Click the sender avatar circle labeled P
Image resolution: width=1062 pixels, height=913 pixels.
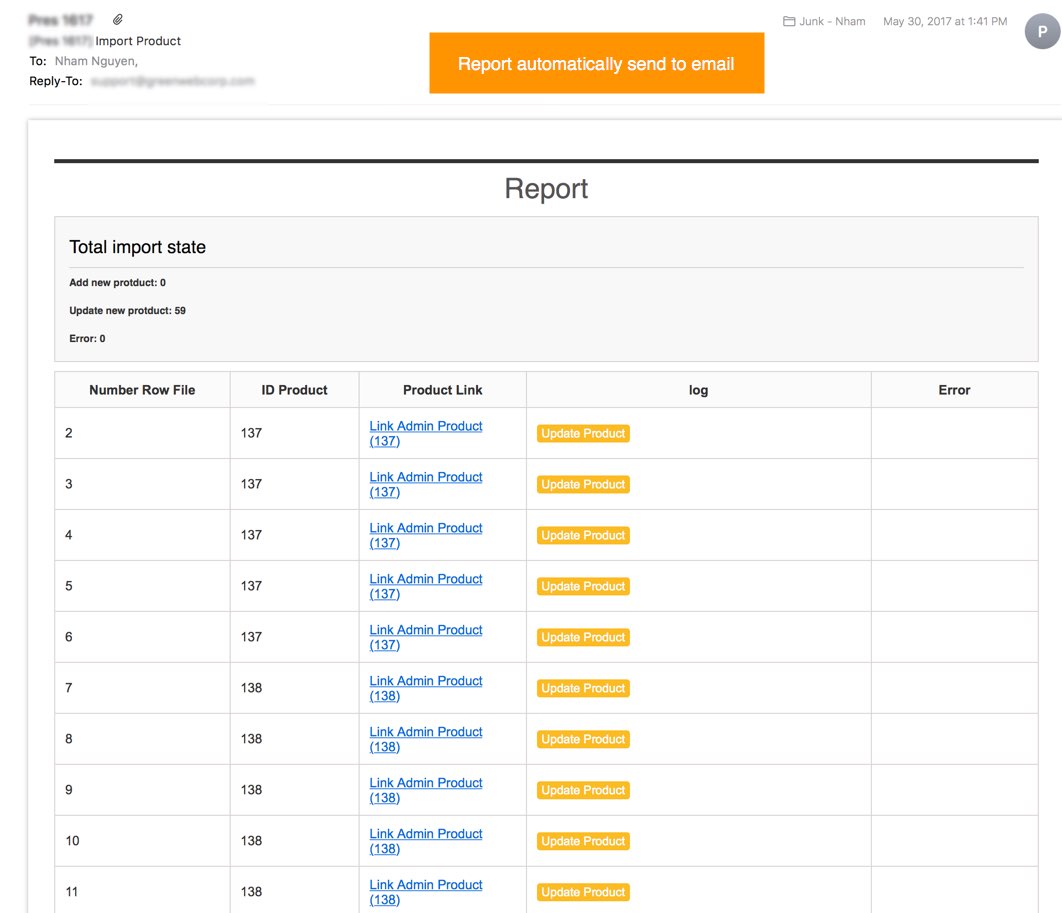tap(1042, 32)
